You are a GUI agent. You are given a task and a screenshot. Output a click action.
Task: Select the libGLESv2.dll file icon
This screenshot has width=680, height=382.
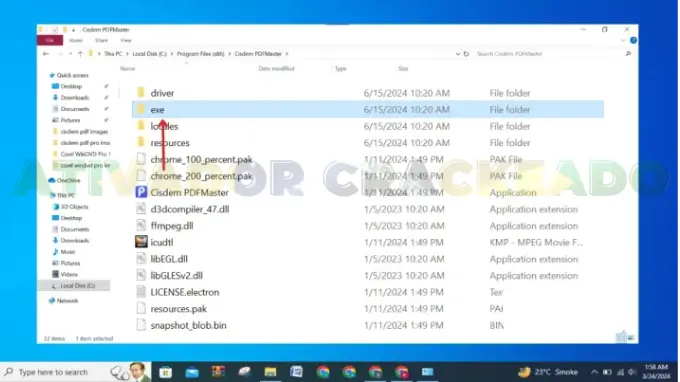tap(141, 275)
